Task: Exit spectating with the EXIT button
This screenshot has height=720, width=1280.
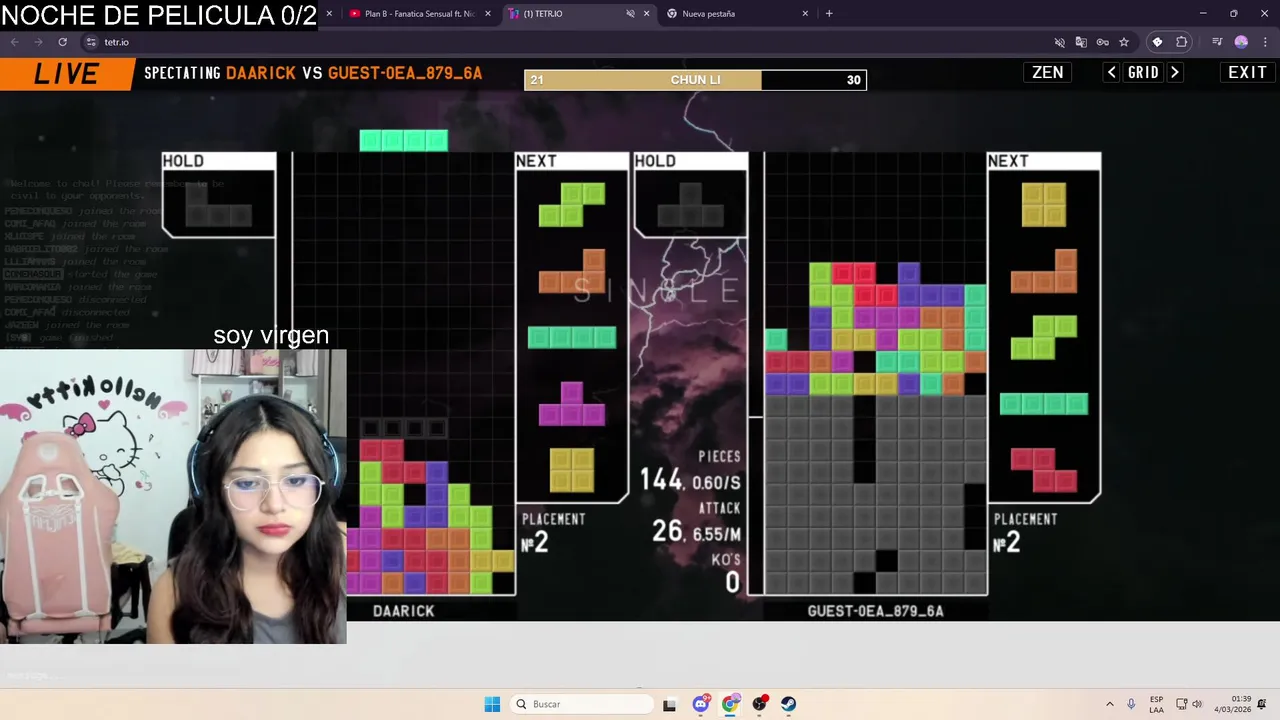Action: tap(1247, 72)
